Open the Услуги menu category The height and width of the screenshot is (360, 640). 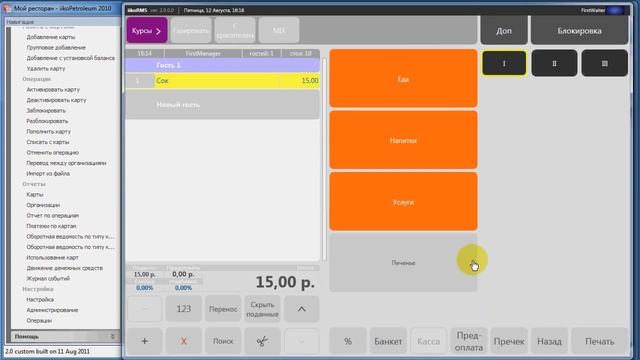click(403, 202)
